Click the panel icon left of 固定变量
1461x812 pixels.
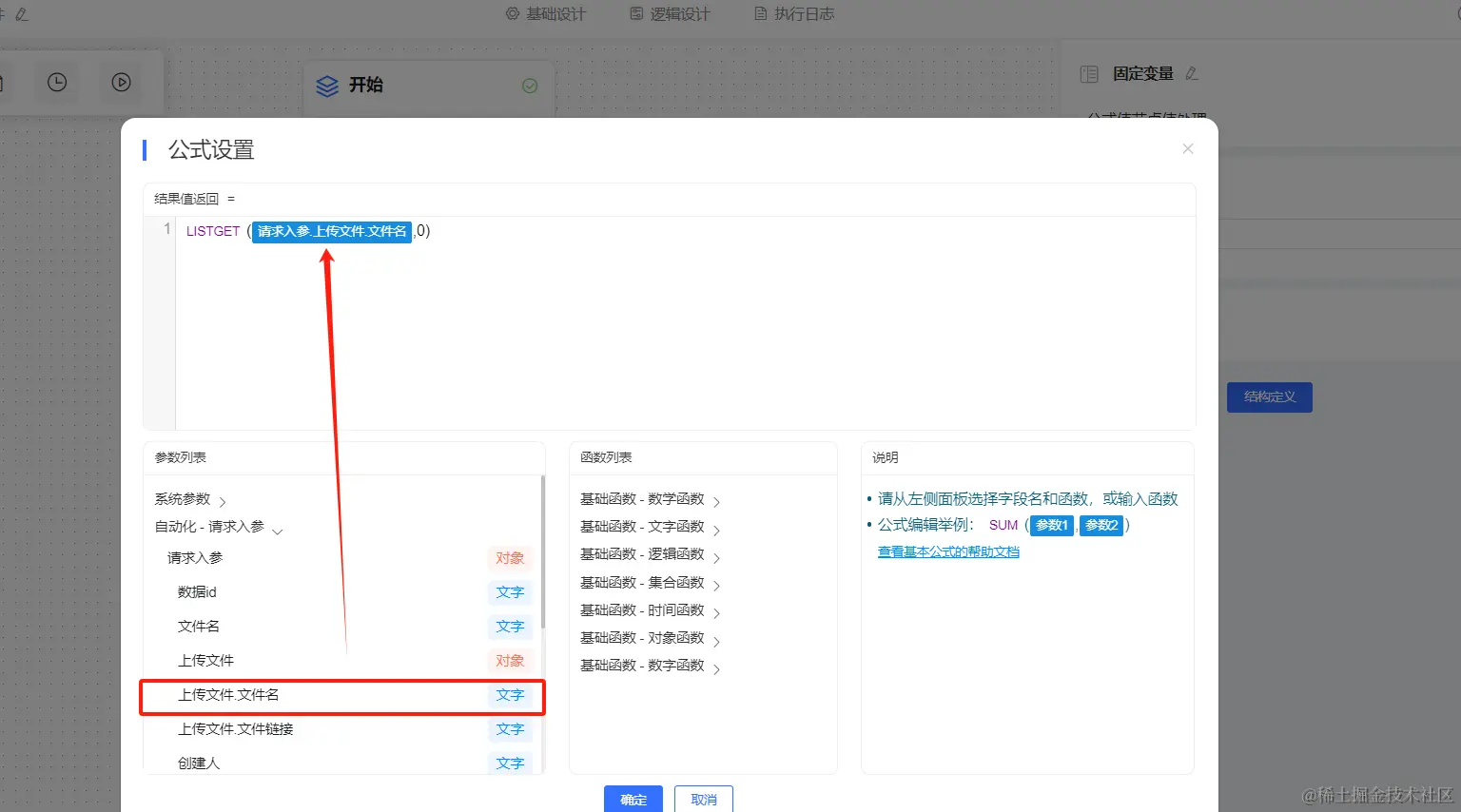1090,73
